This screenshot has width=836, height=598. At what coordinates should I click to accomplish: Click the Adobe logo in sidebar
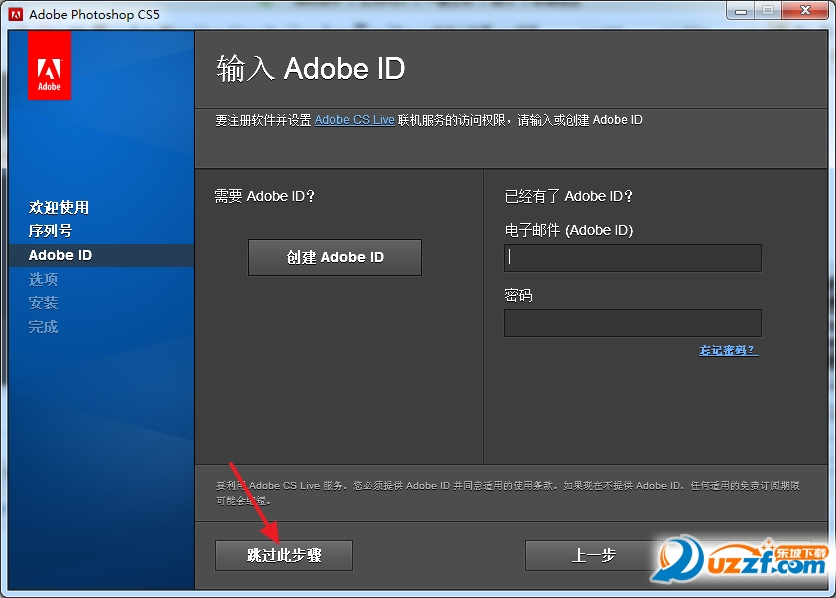click(x=49, y=65)
